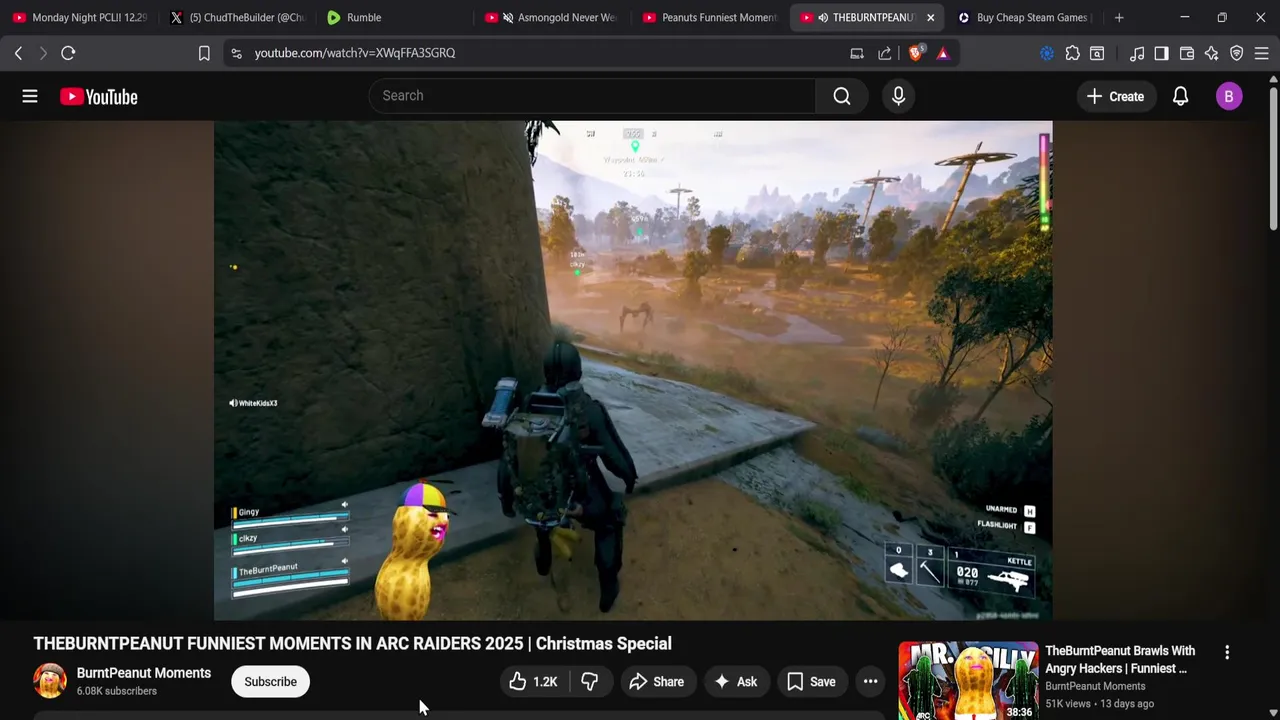Viewport: 1280px width, 720px height.
Task: Click the '51K views · 13 days ago' text
Action: pyautogui.click(x=1100, y=704)
